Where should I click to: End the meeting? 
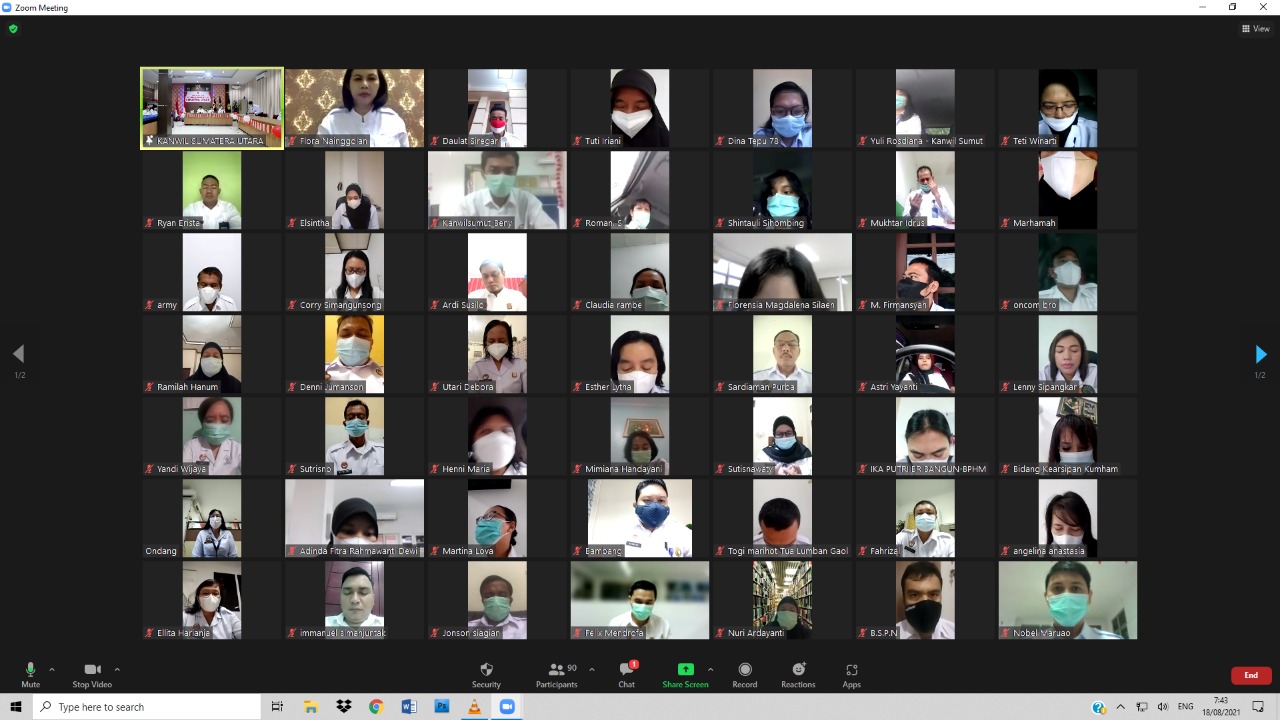pyautogui.click(x=1251, y=675)
